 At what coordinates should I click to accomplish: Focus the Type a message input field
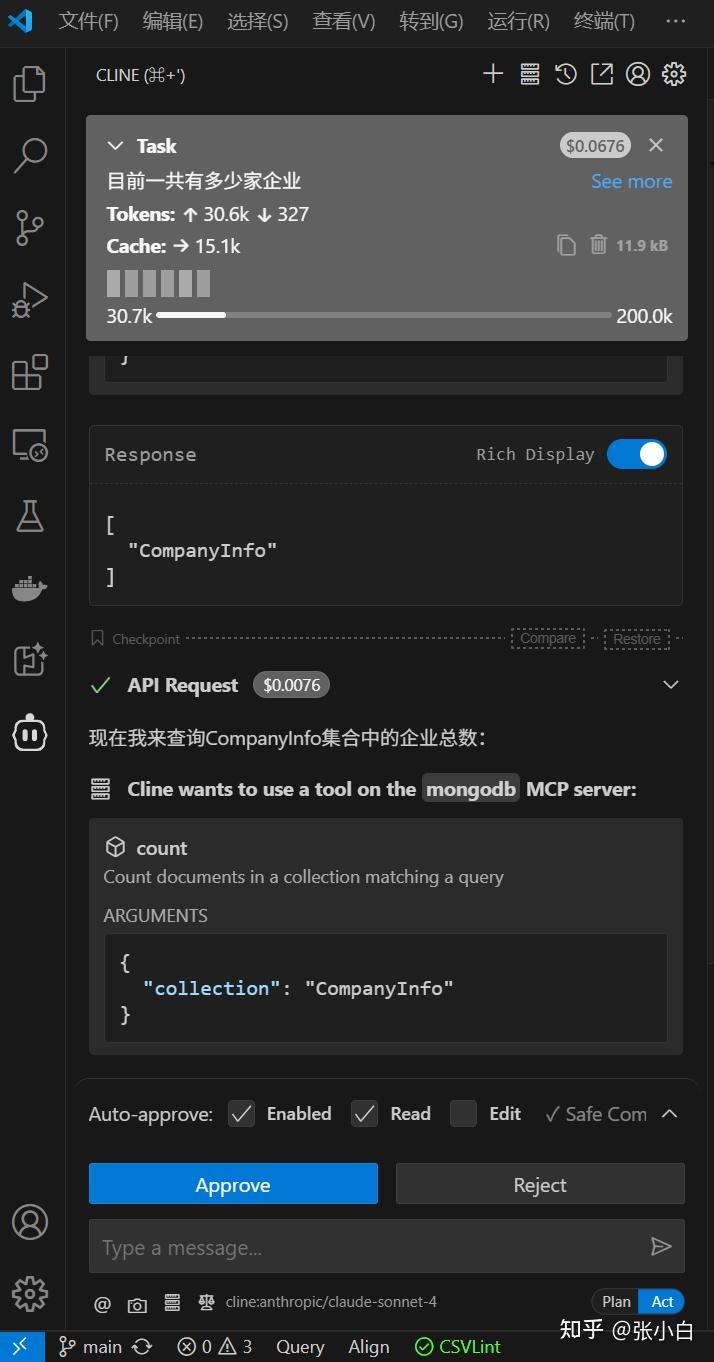click(370, 1247)
